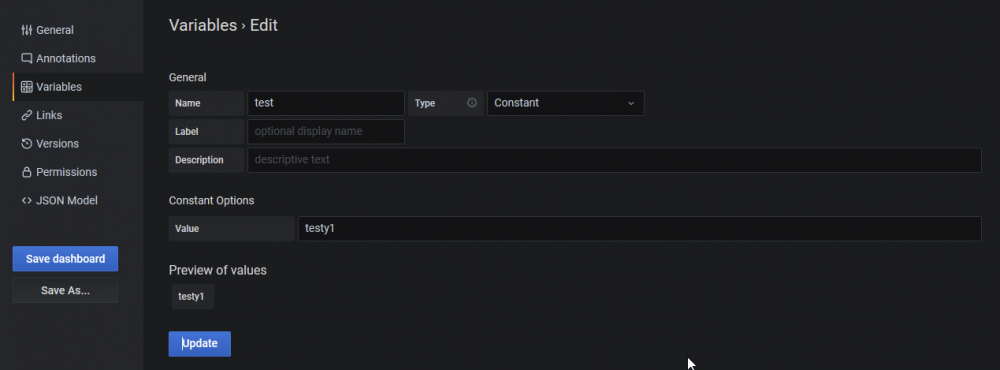Click the JSON Model code icon

26,200
